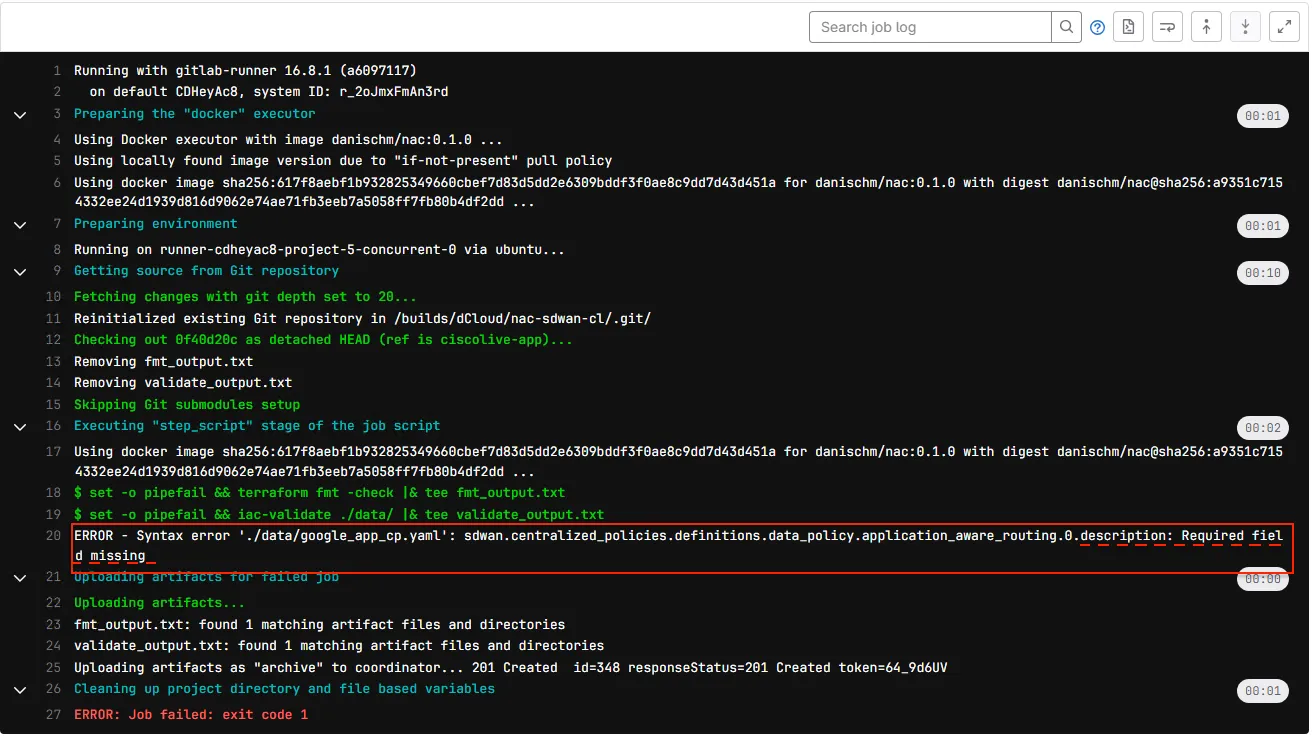
Task: Click the 00:10 duration badge for Git checkout
Action: 1262,272
